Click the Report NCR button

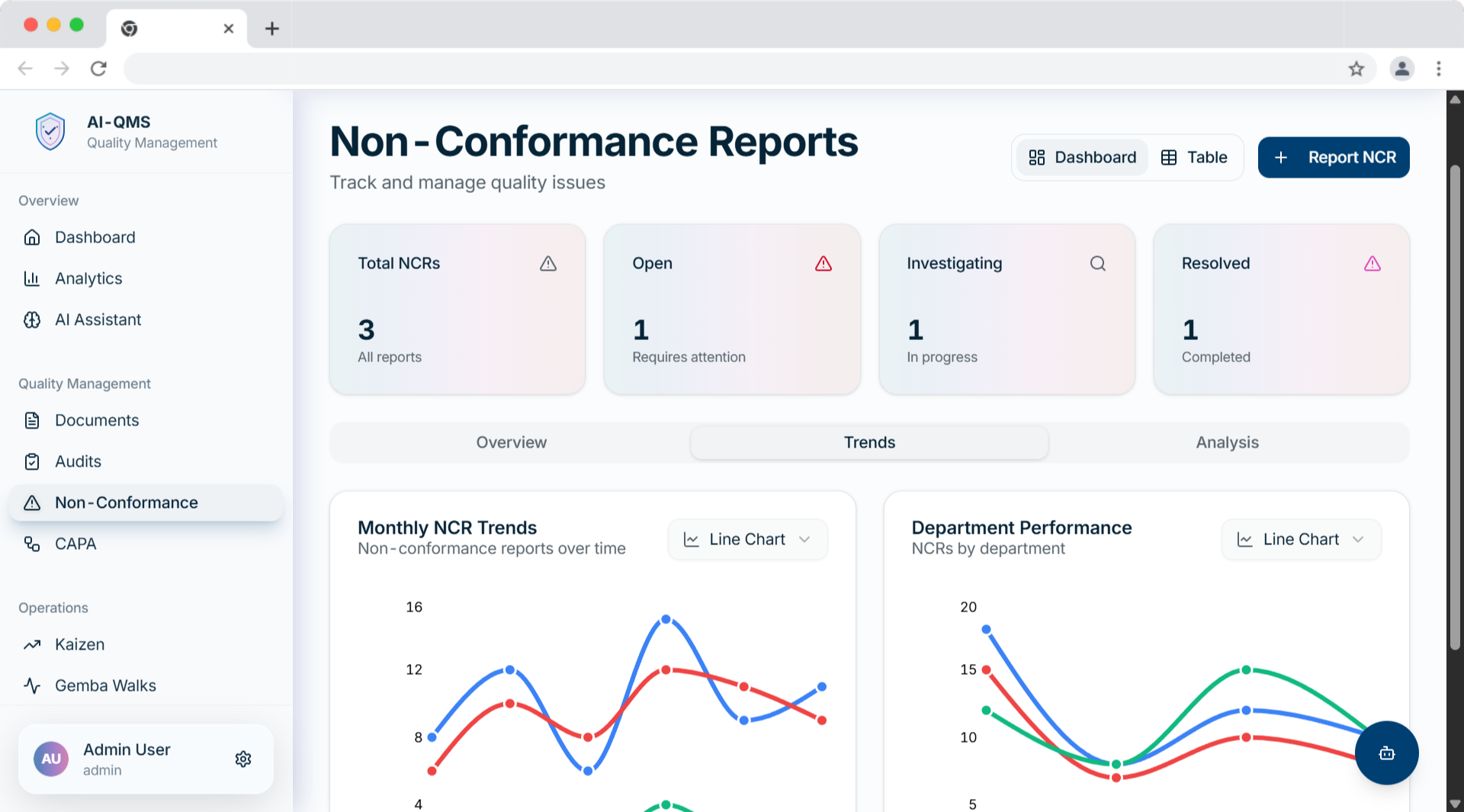tap(1334, 157)
